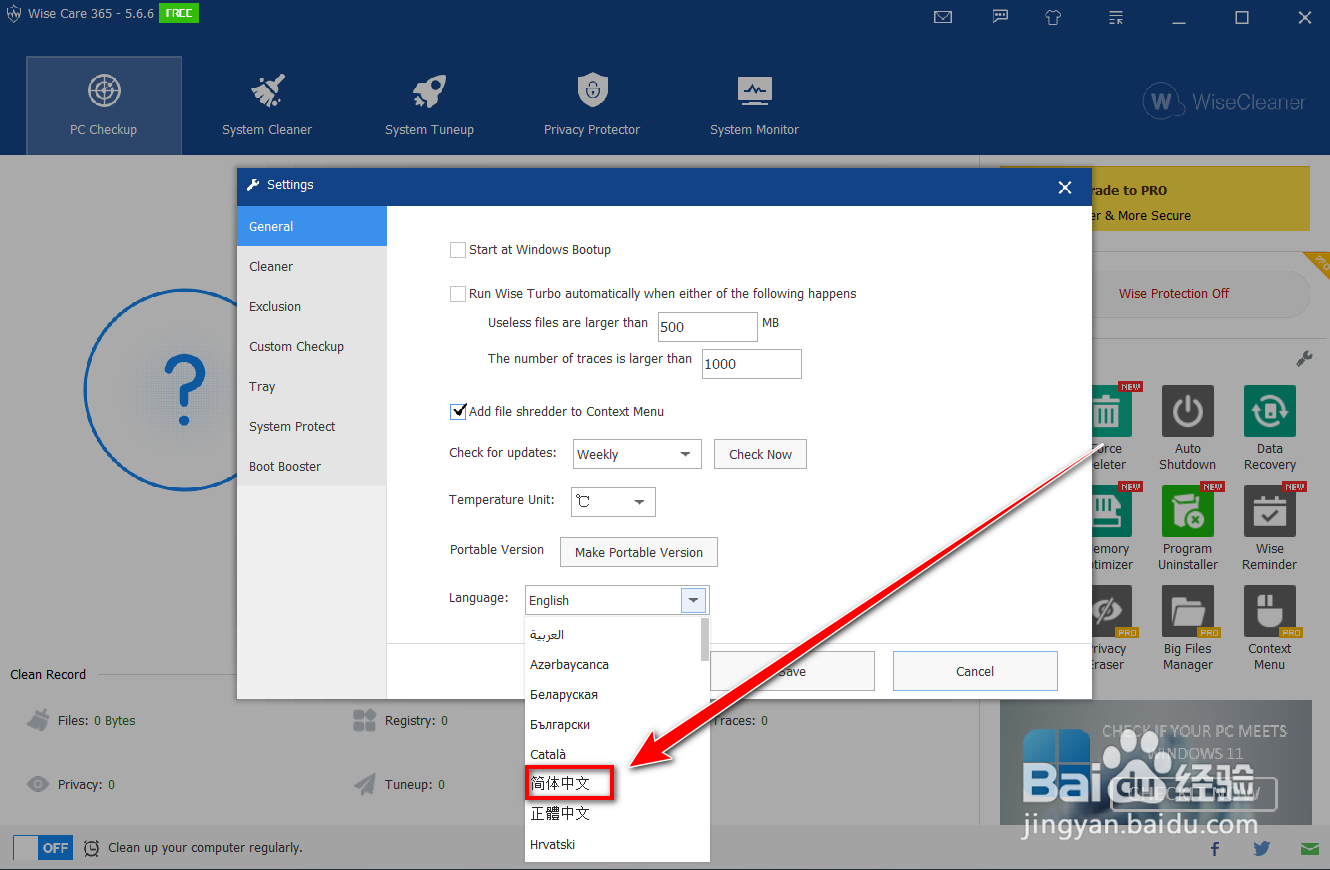Enable Start at Windows Bootup checkbox

(x=458, y=250)
